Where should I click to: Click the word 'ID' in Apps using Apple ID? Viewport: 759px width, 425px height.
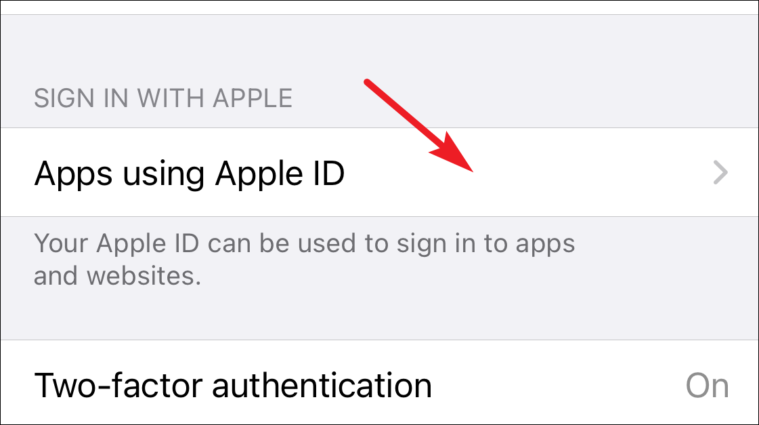pyautogui.click(x=329, y=173)
